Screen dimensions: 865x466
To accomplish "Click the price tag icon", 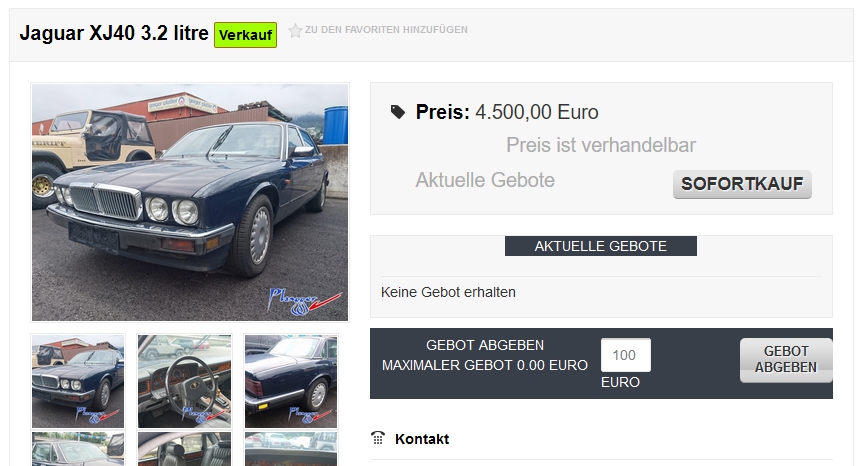I will [397, 113].
